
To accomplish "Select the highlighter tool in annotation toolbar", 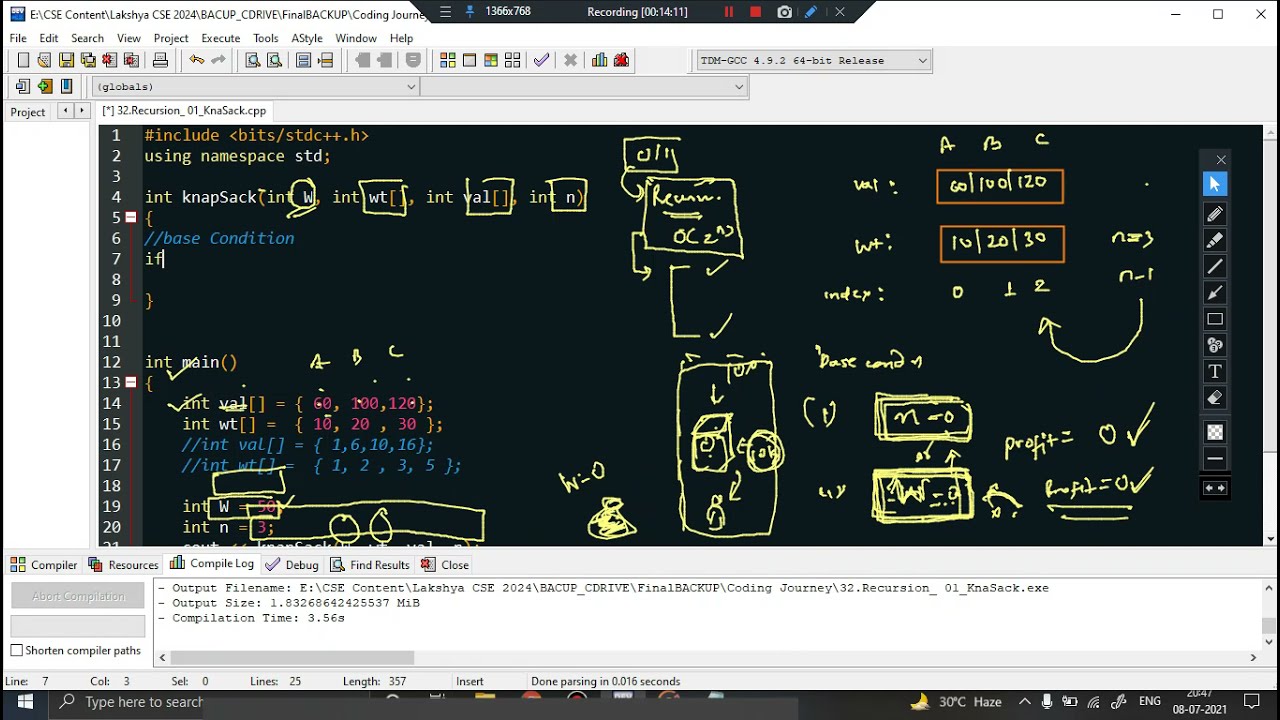I will [1215, 240].
